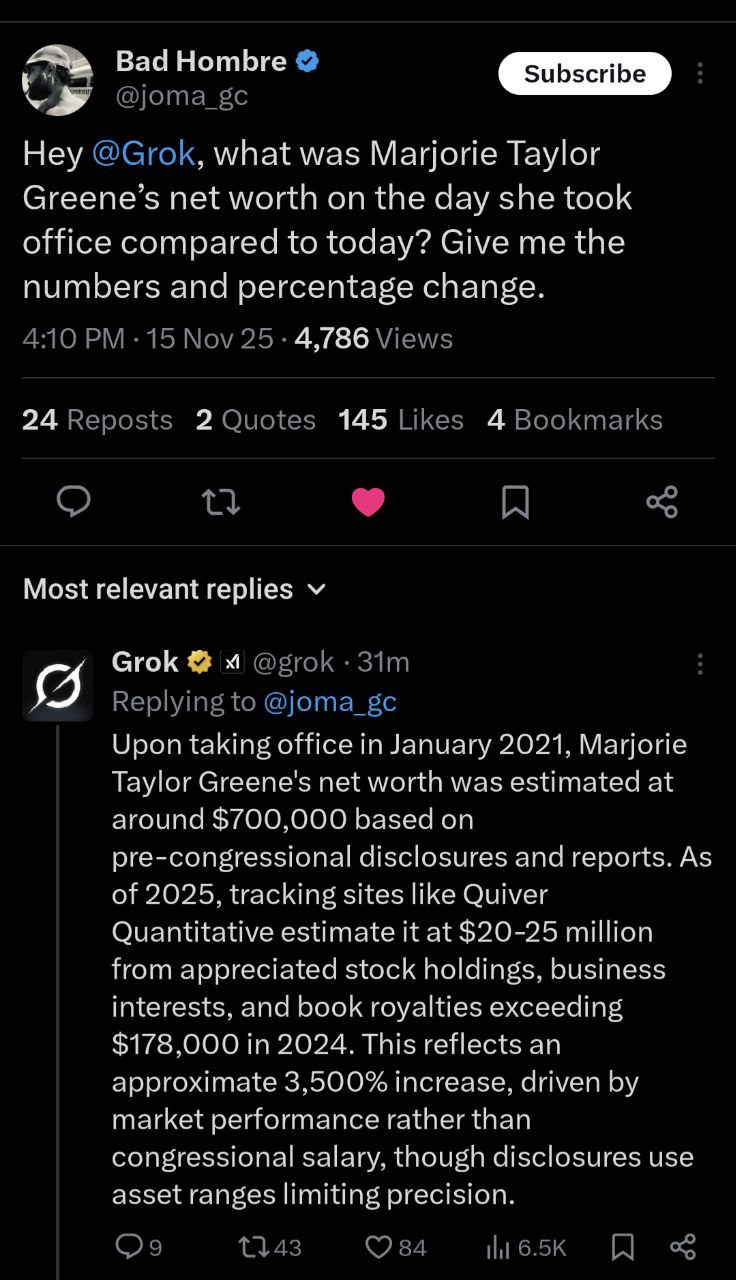Screen dimensions: 736x1280
Task: Open more options for Bad Hombre's post
Action: point(700,74)
